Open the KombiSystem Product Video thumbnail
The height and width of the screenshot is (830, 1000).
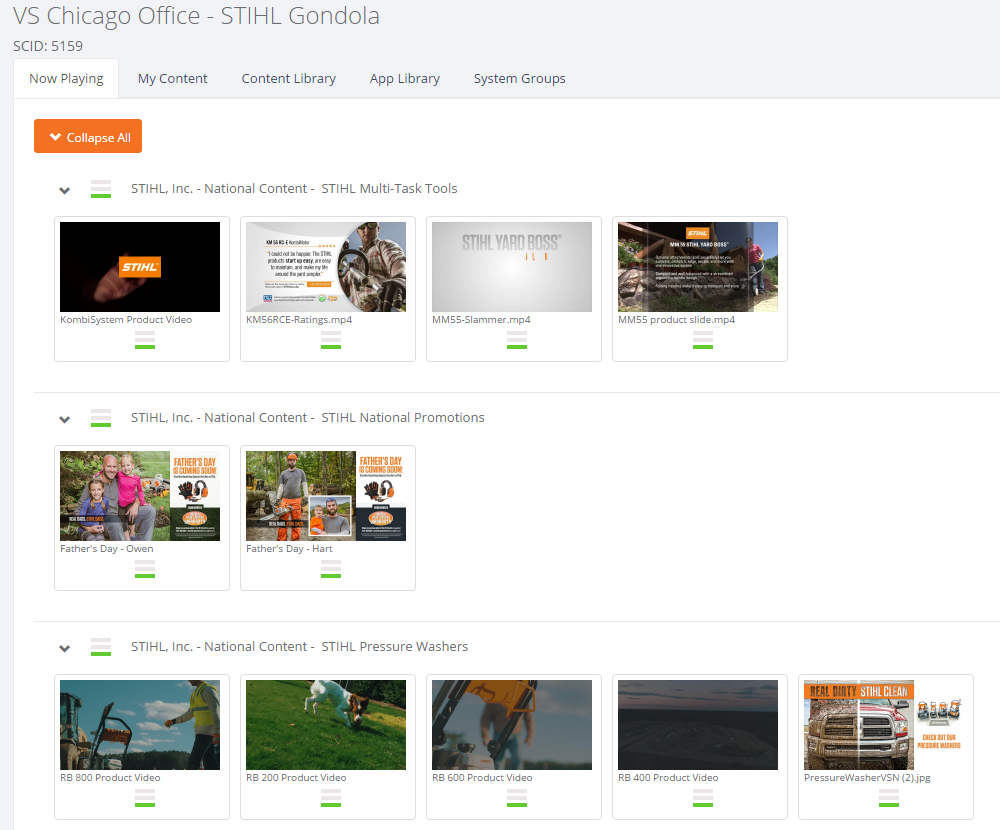click(x=140, y=267)
